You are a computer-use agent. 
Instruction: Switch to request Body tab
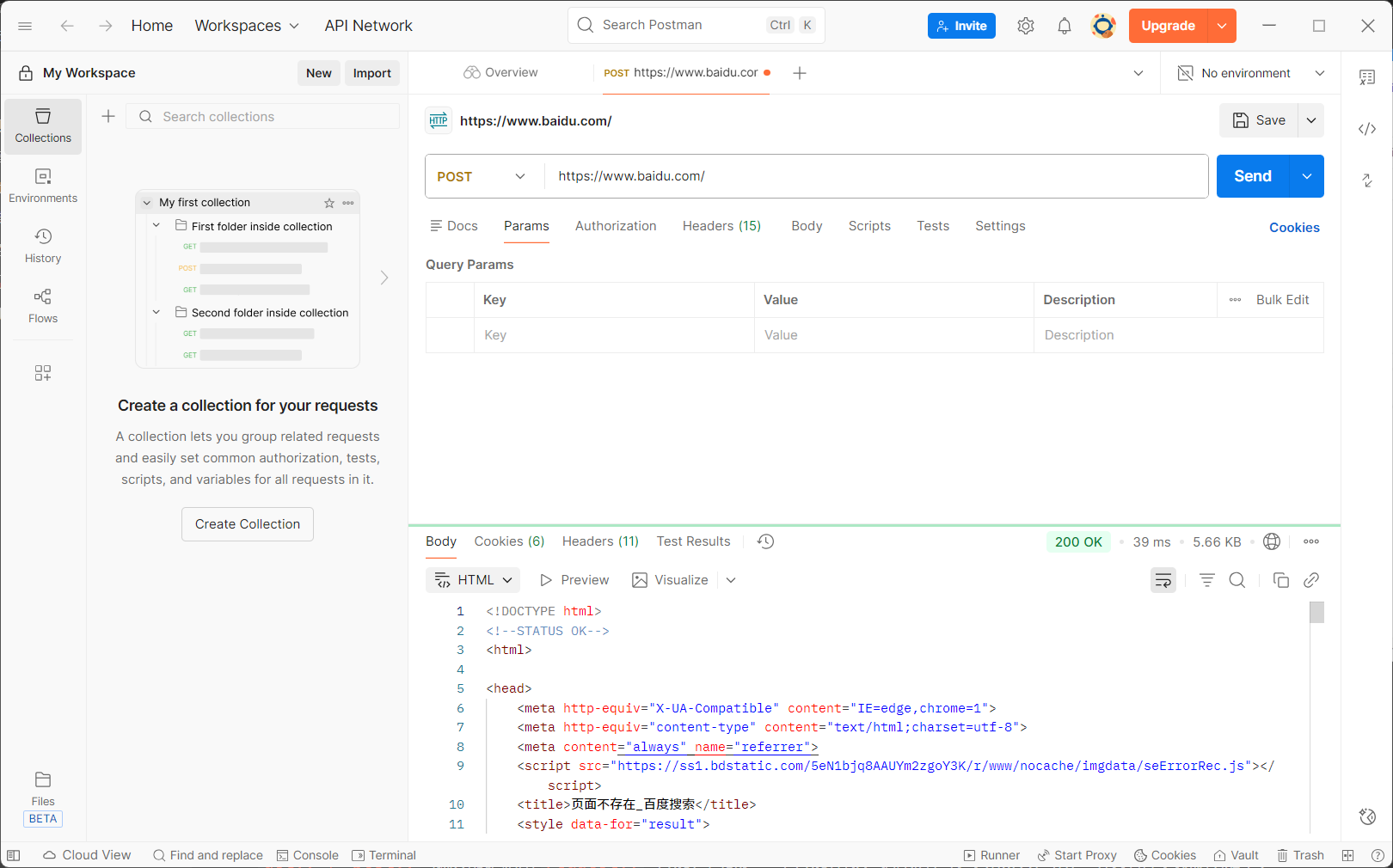(x=807, y=226)
